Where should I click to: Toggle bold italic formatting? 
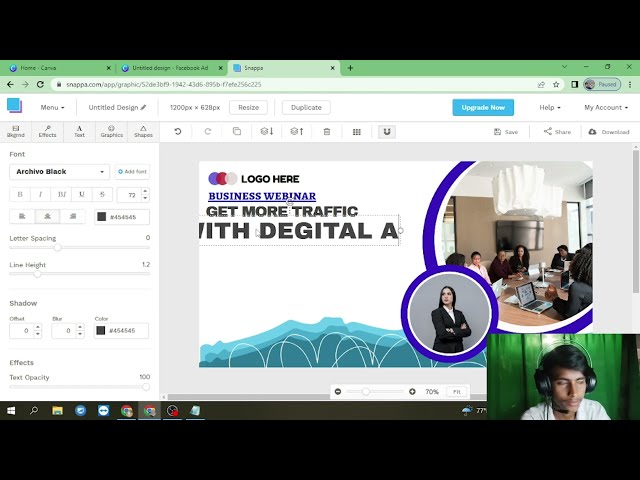[62, 195]
